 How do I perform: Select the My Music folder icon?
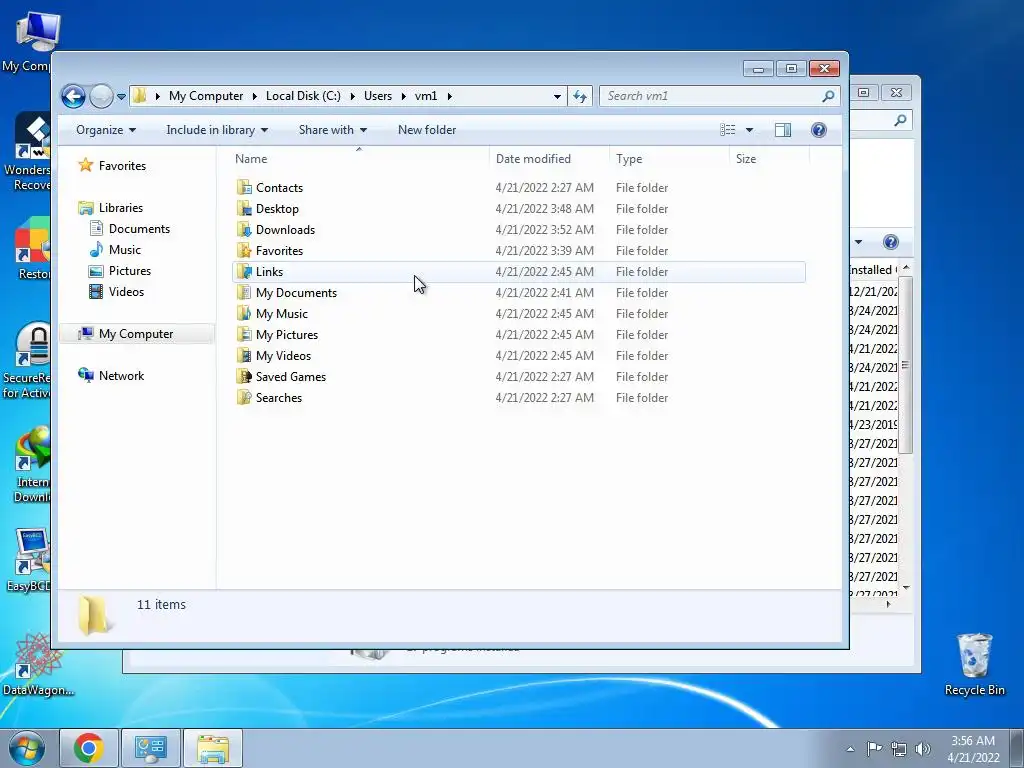pyautogui.click(x=244, y=313)
